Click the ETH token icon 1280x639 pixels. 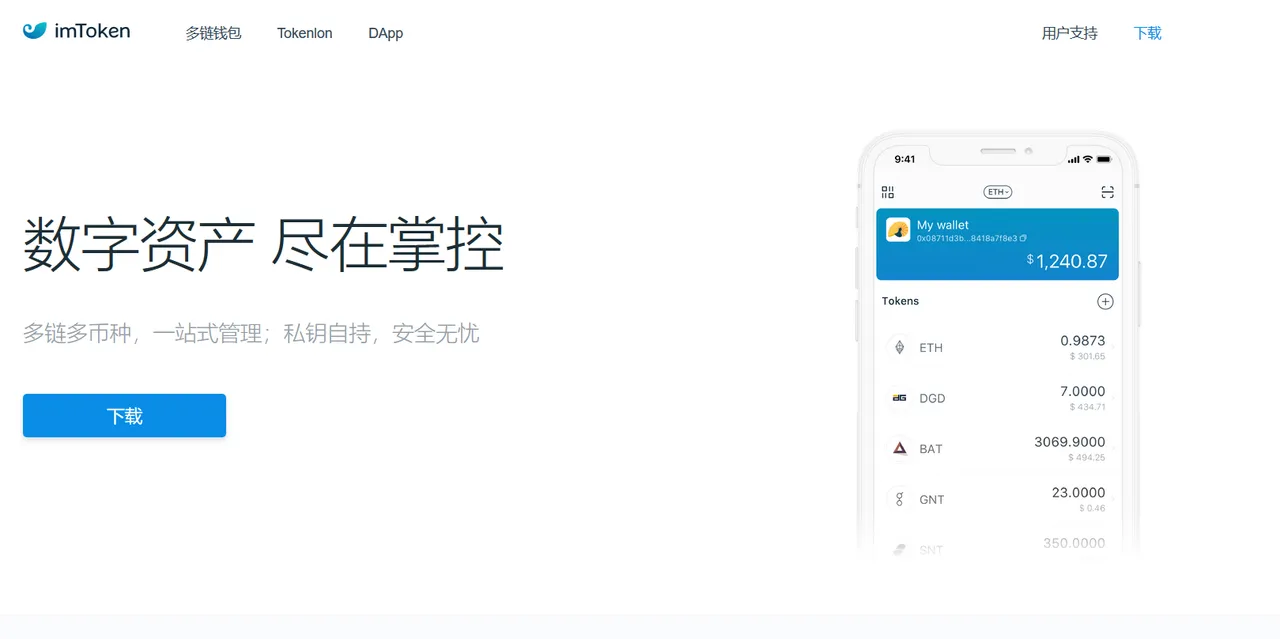tap(899, 347)
